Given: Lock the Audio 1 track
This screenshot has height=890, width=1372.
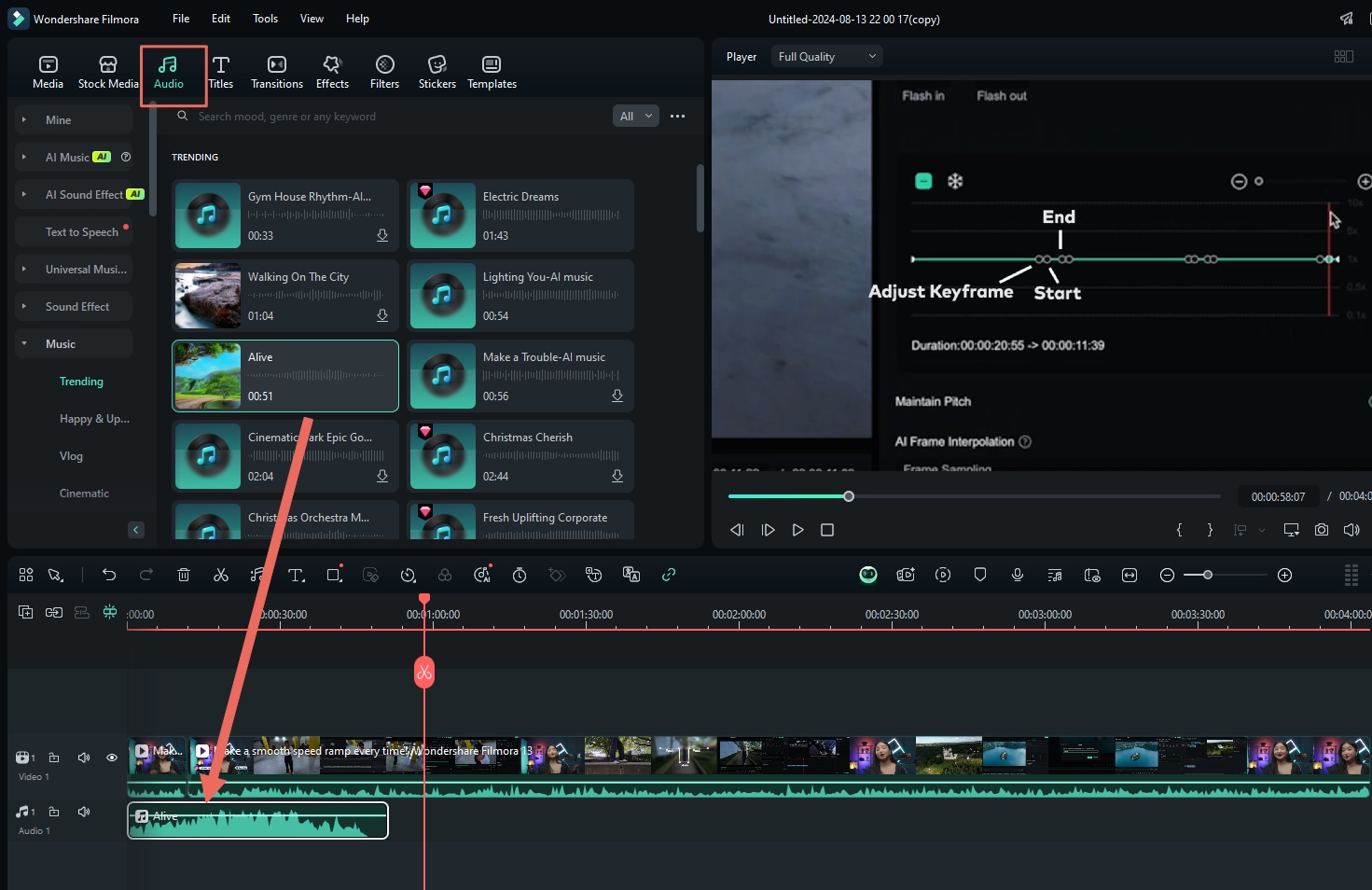Looking at the screenshot, I should tap(54, 812).
